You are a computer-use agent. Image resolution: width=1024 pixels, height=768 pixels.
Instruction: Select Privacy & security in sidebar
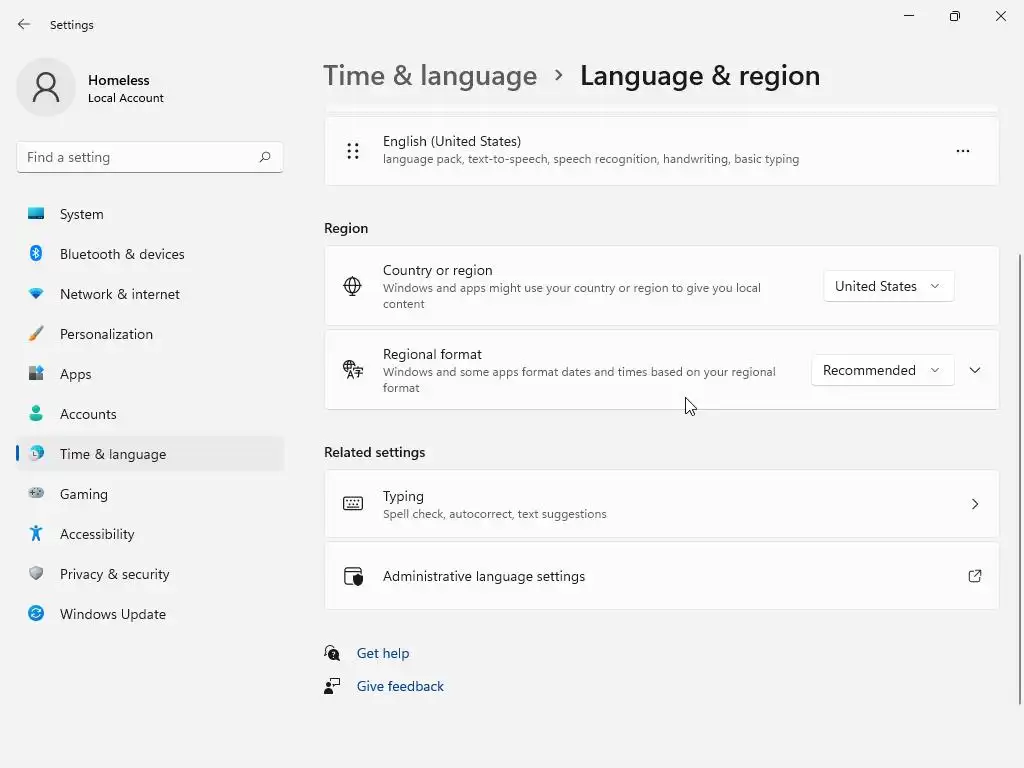(x=114, y=574)
